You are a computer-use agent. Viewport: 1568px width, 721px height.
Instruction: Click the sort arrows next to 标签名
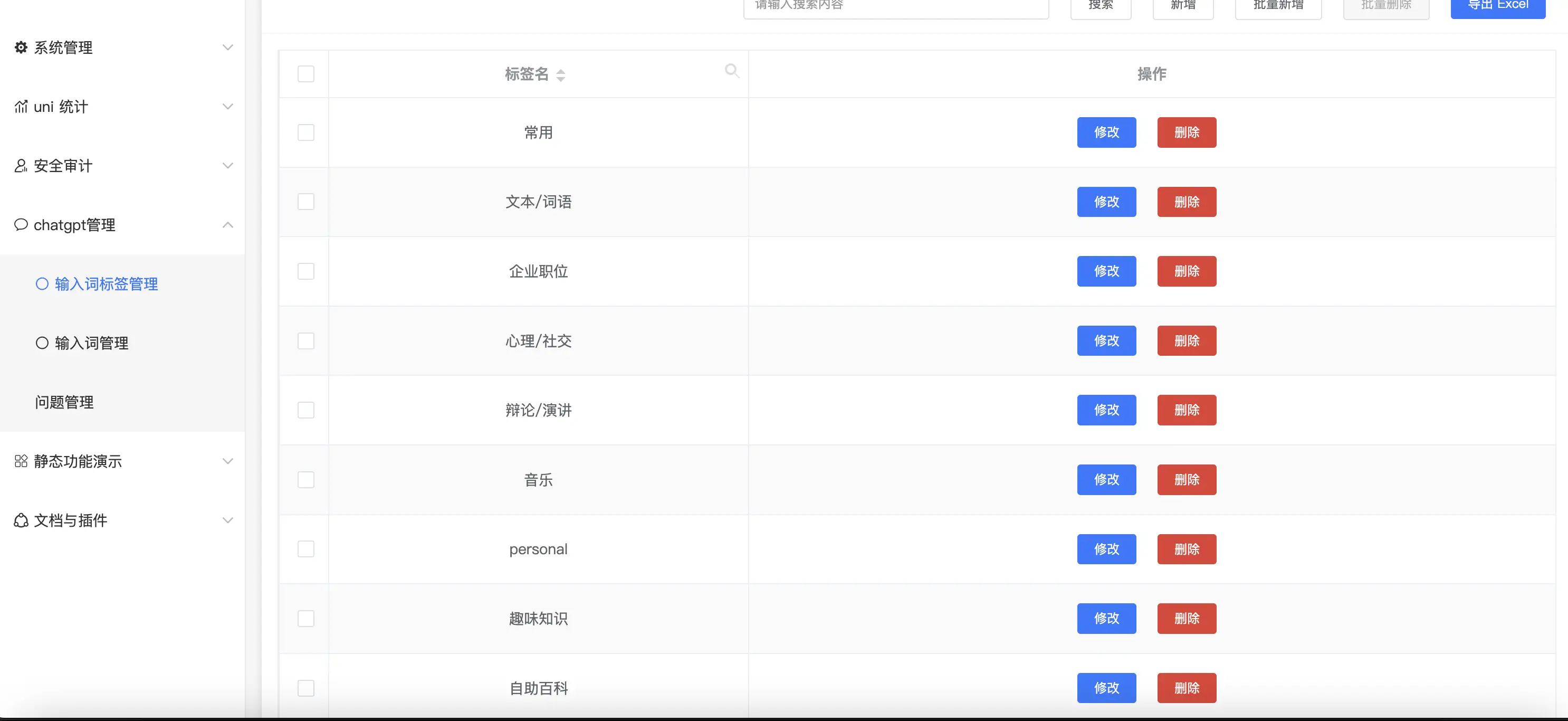point(561,75)
